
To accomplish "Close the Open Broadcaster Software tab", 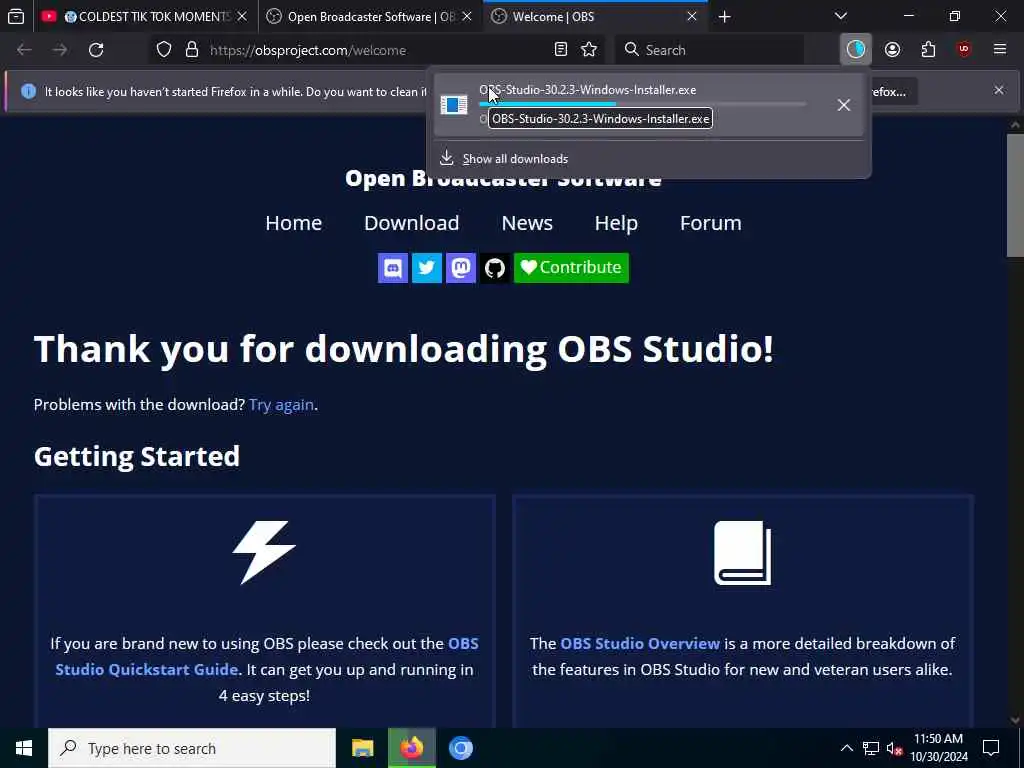I will 467,17.
